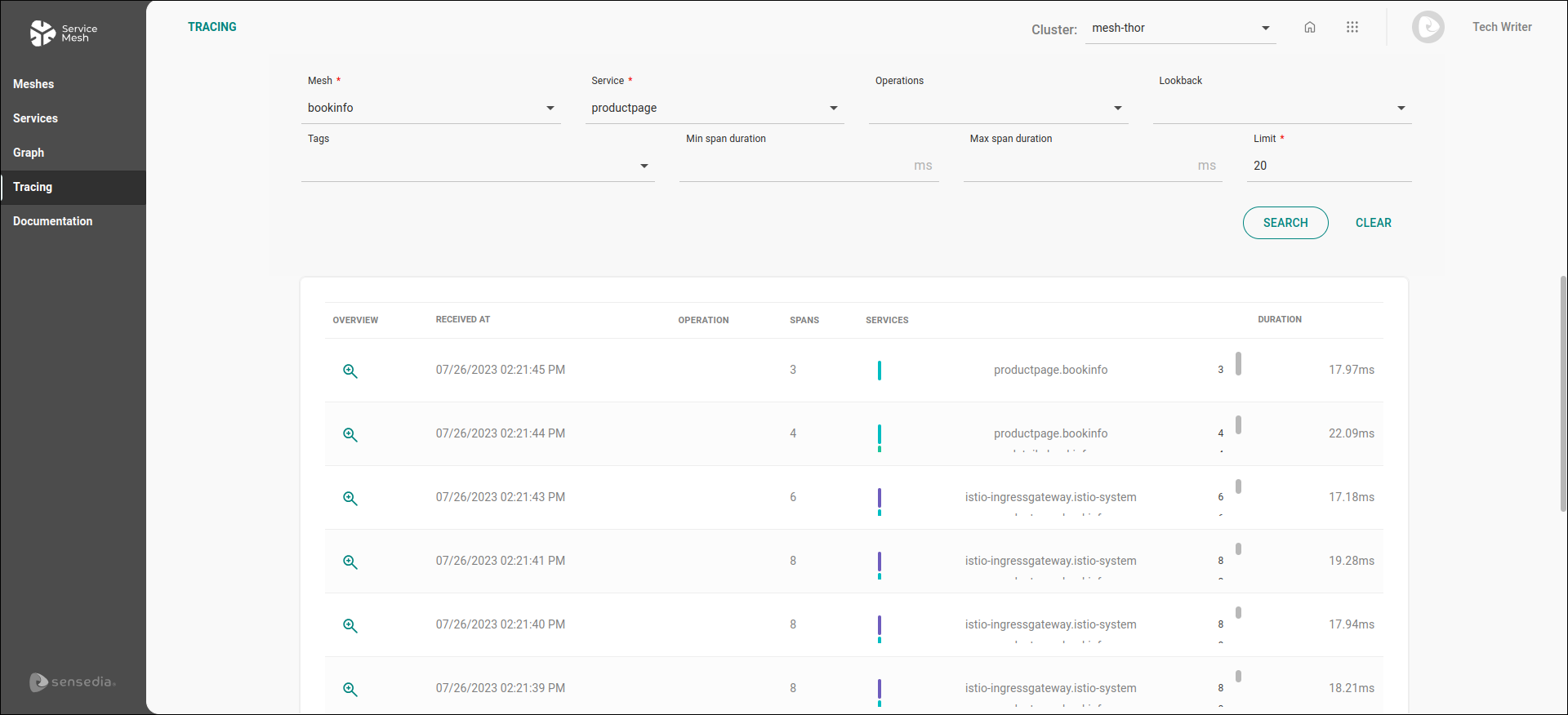This screenshot has height=715, width=1568.
Task: Go to Services in sidebar
Action: point(73,118)
